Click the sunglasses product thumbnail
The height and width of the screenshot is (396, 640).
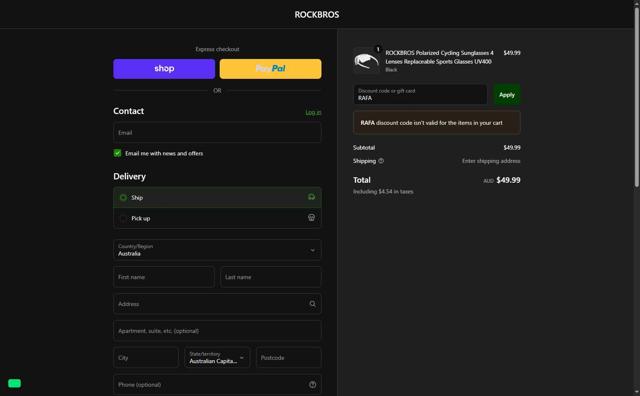(x=366, y=61)
